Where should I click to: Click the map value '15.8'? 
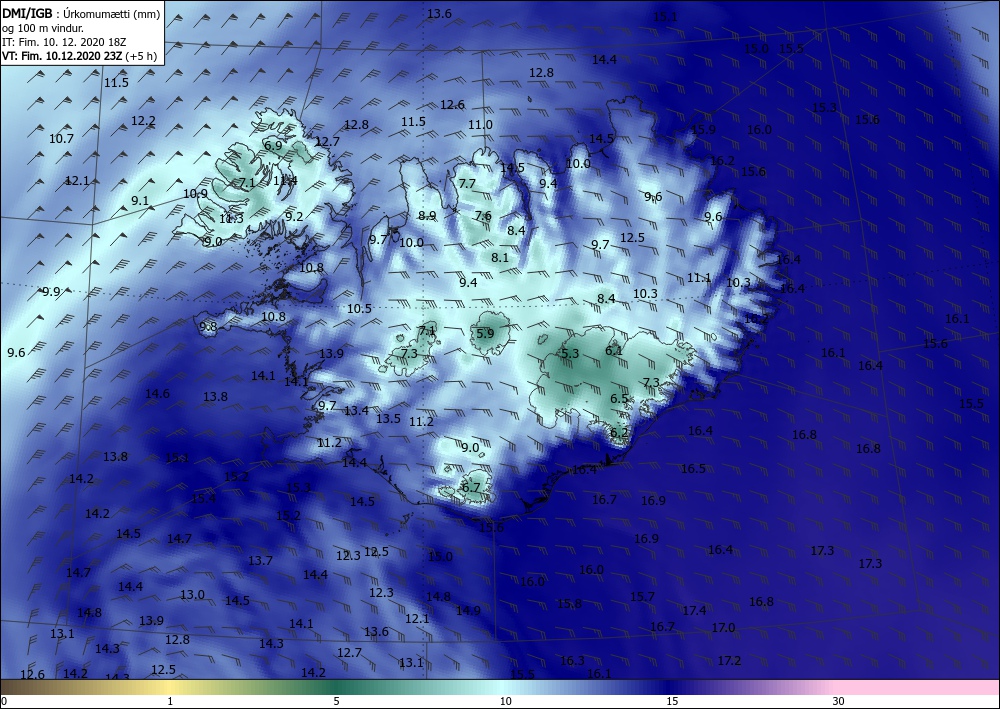pos(570,604)
